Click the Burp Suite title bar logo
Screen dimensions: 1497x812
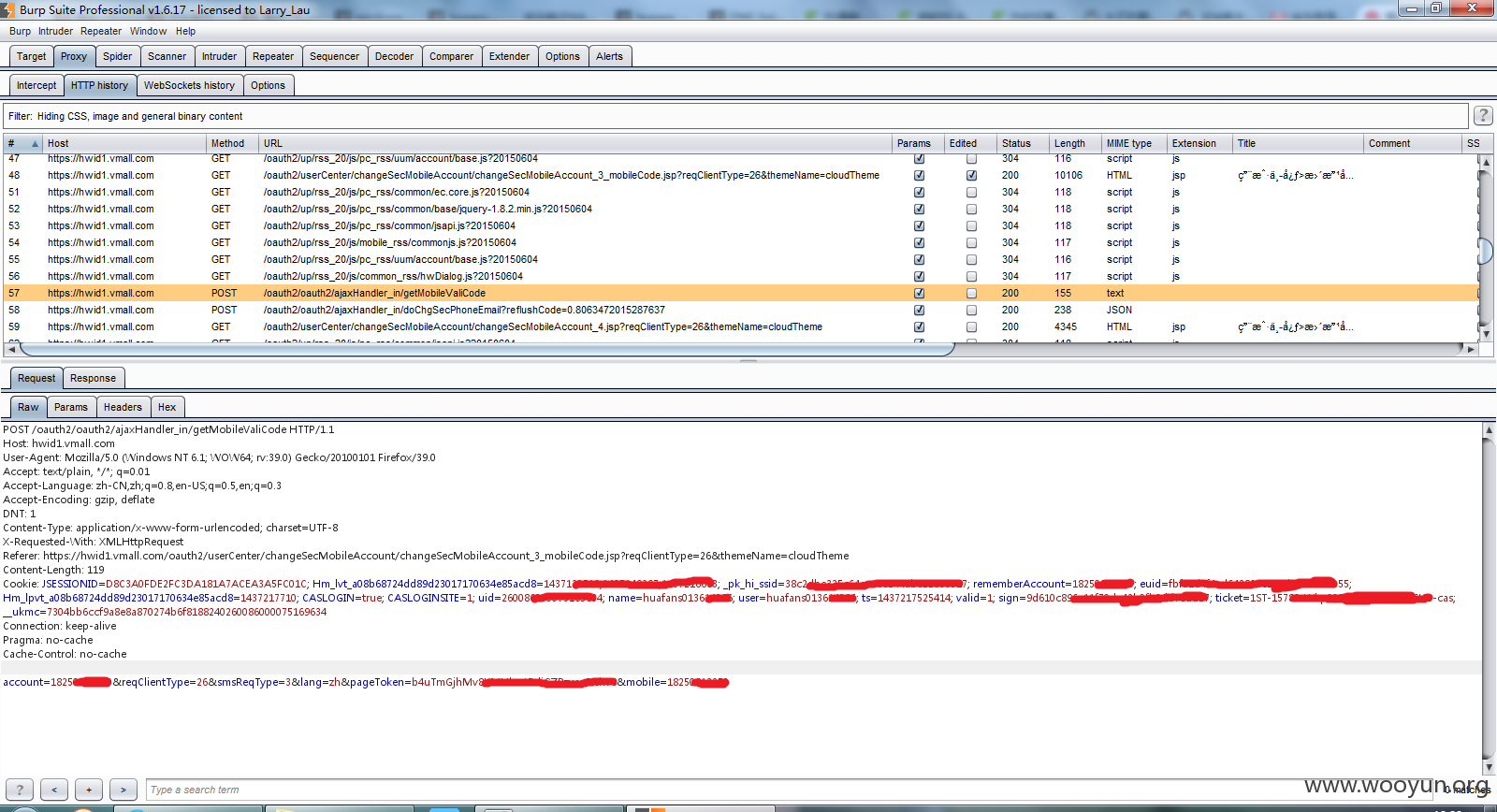click(7, 9)
